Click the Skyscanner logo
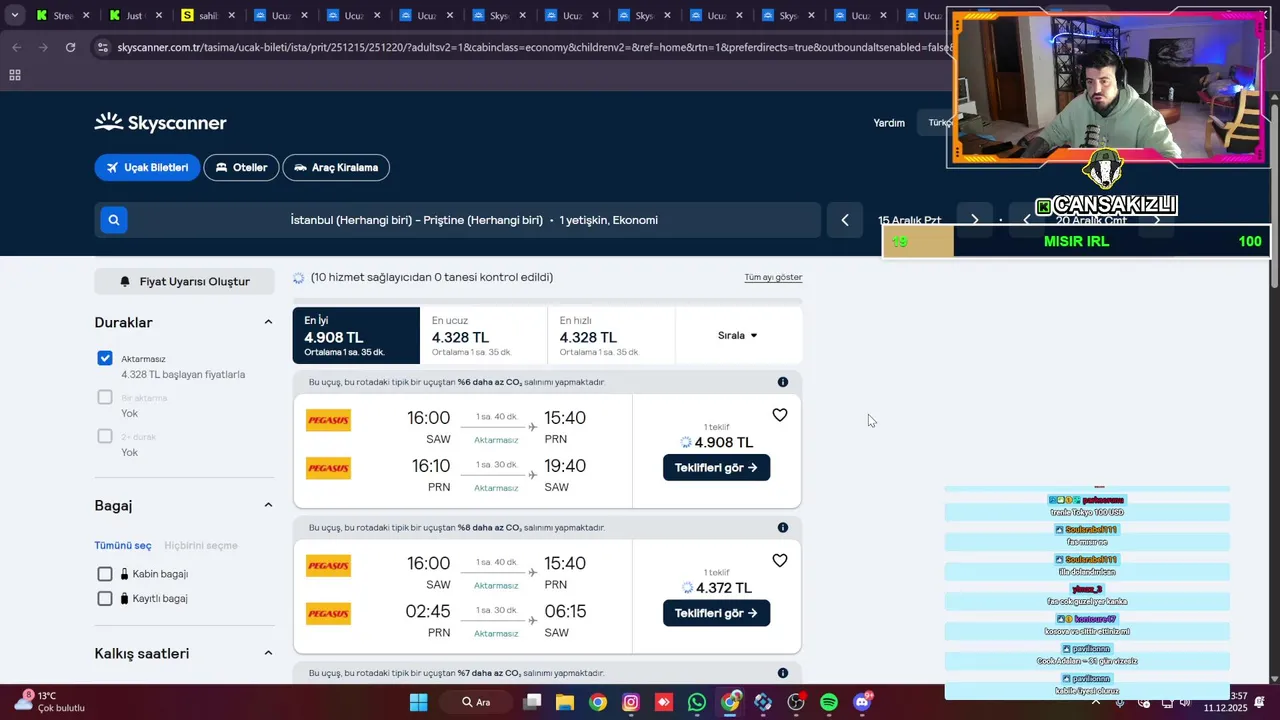Screen dimensions: 1280x720 [x=161, y=122]
